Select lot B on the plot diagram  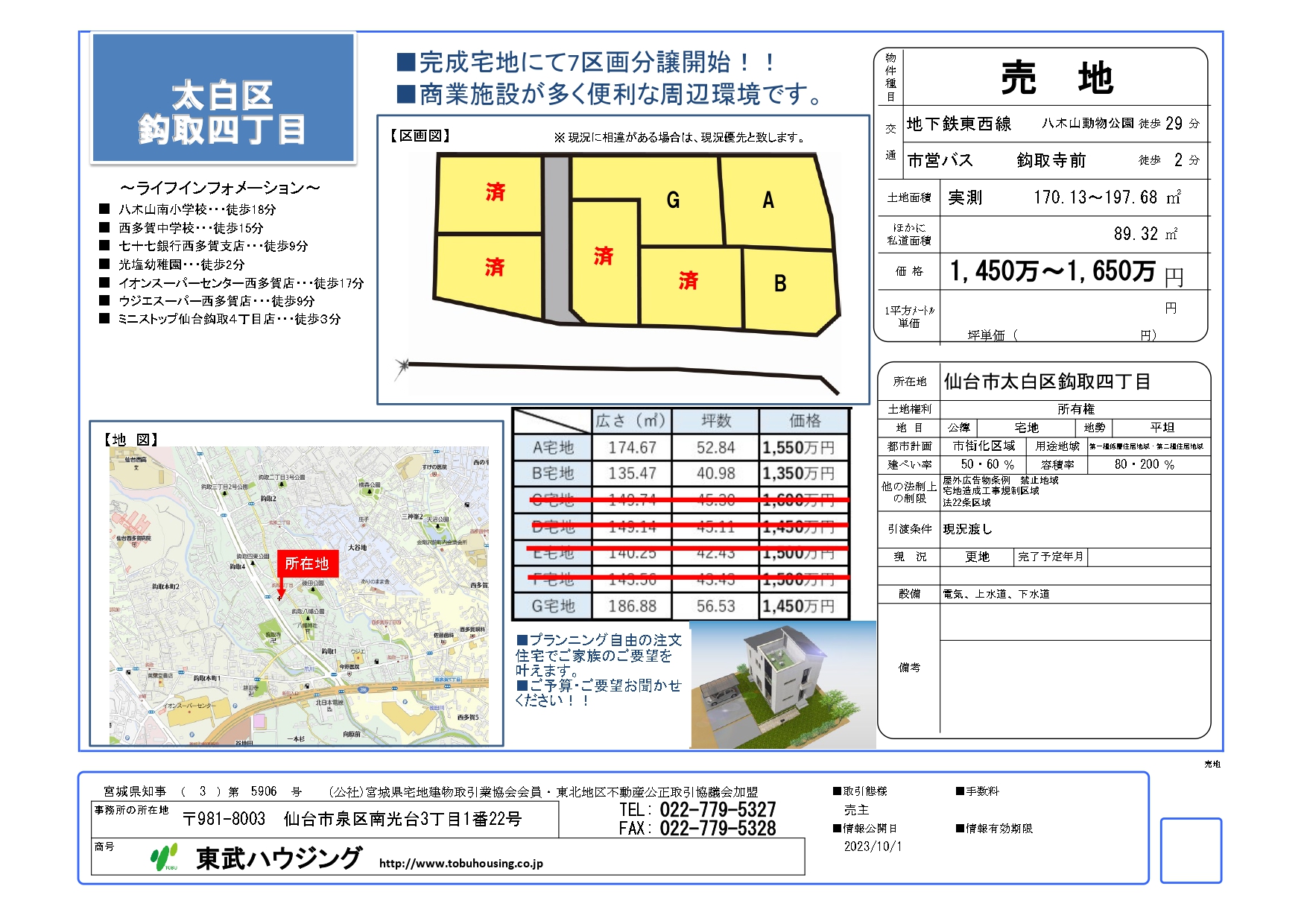coord(780,283)
